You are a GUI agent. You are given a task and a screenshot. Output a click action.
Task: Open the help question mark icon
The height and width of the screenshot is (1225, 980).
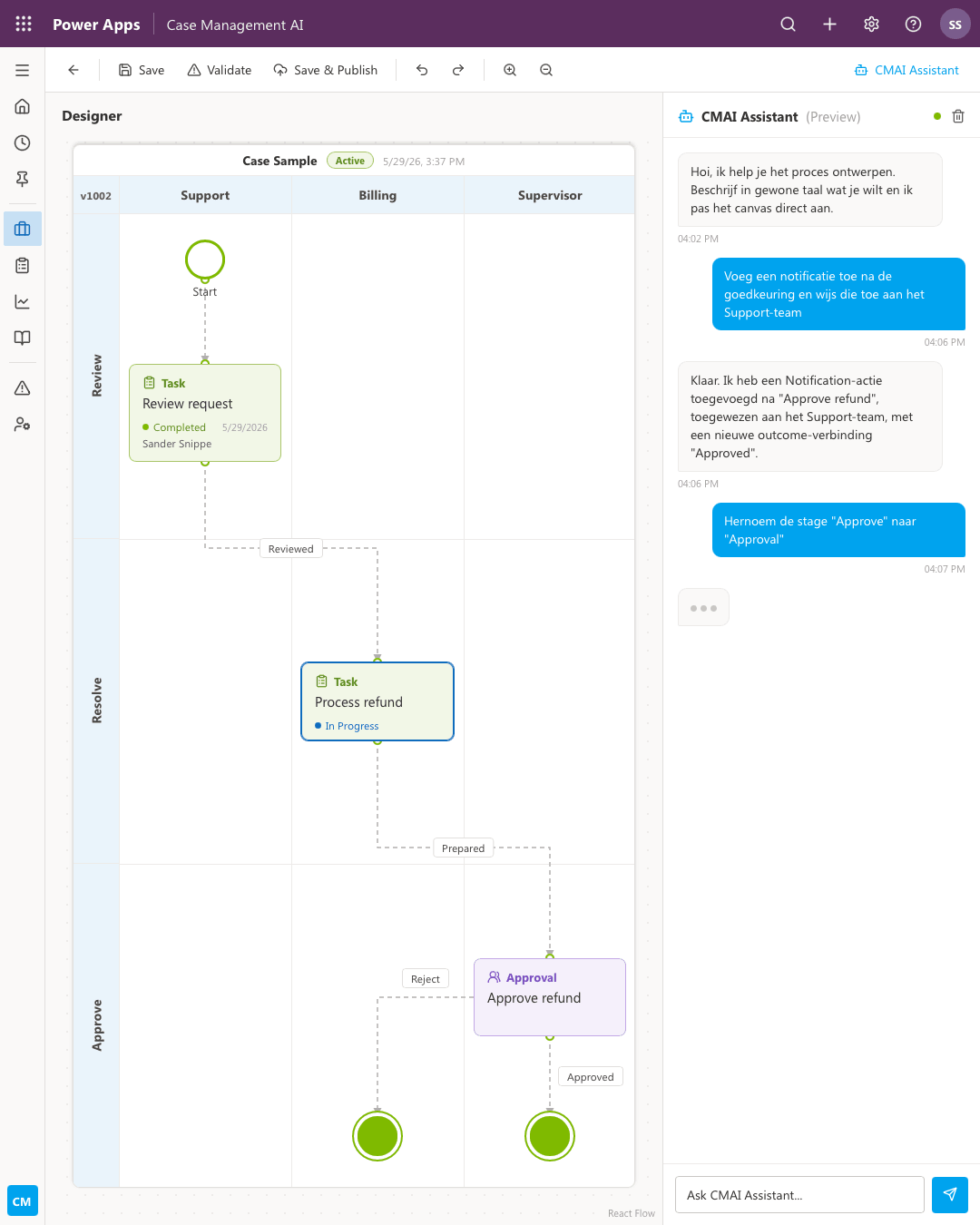pos(914,24)
